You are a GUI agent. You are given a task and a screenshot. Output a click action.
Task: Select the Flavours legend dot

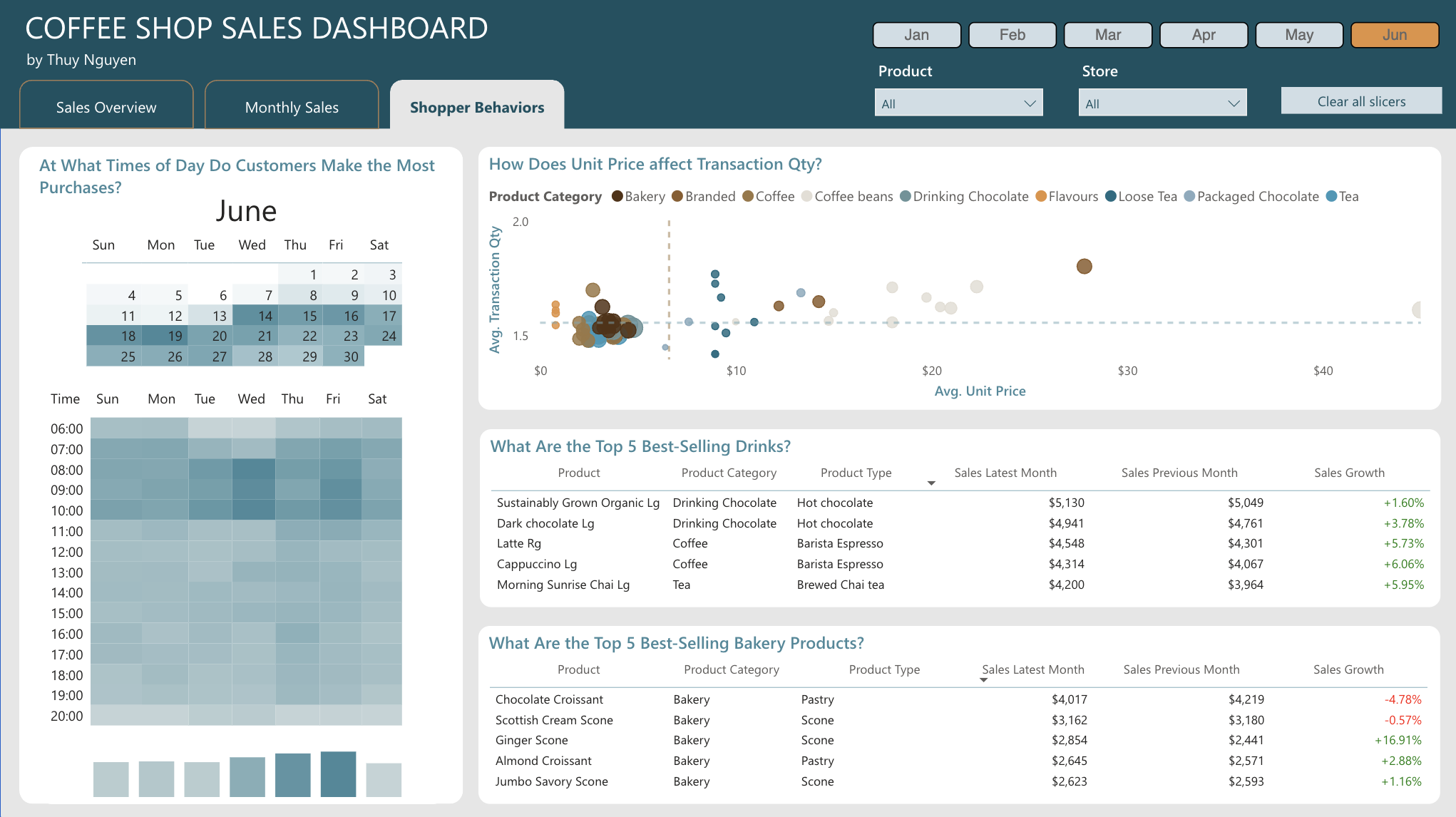coord(1040,196)
